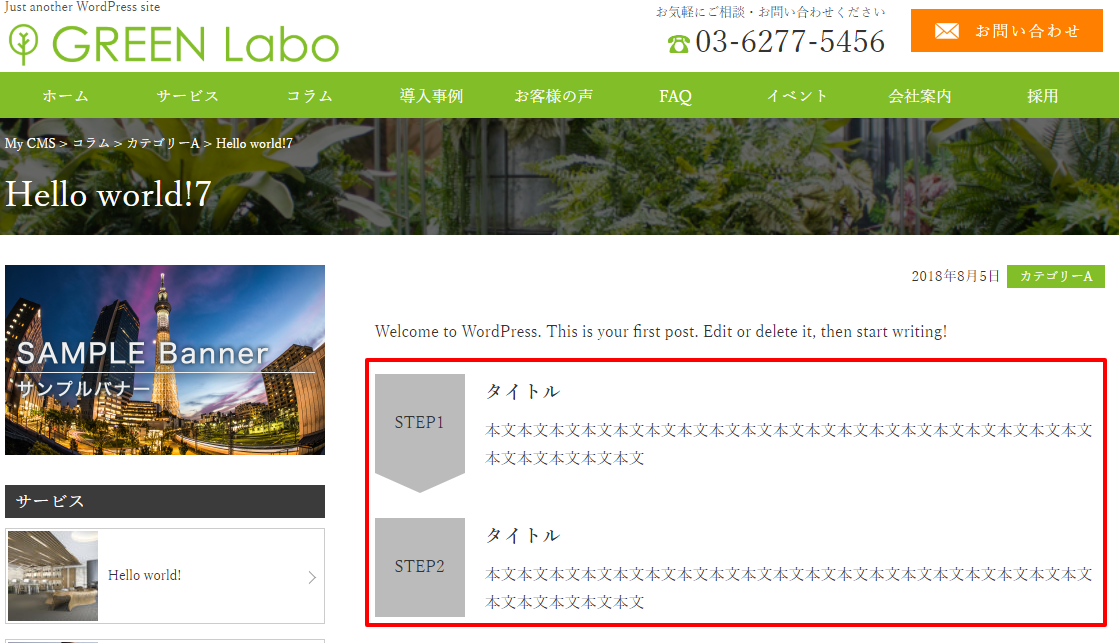Image resolution: width=1119 pixels, height=643 pixels.
Task: Open 会社案内 in the navigation bar
Action: click(x=919, y=96)
